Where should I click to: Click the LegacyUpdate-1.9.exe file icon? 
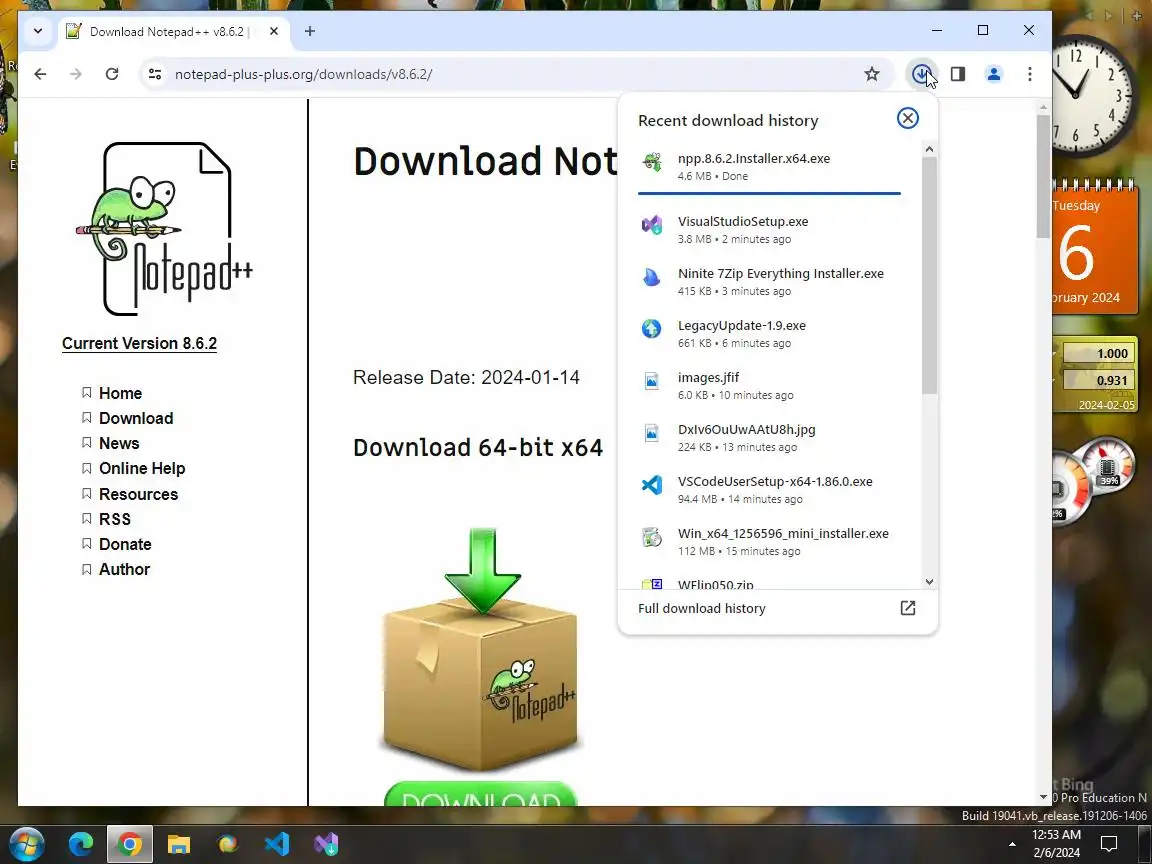[x=652, y=328]
